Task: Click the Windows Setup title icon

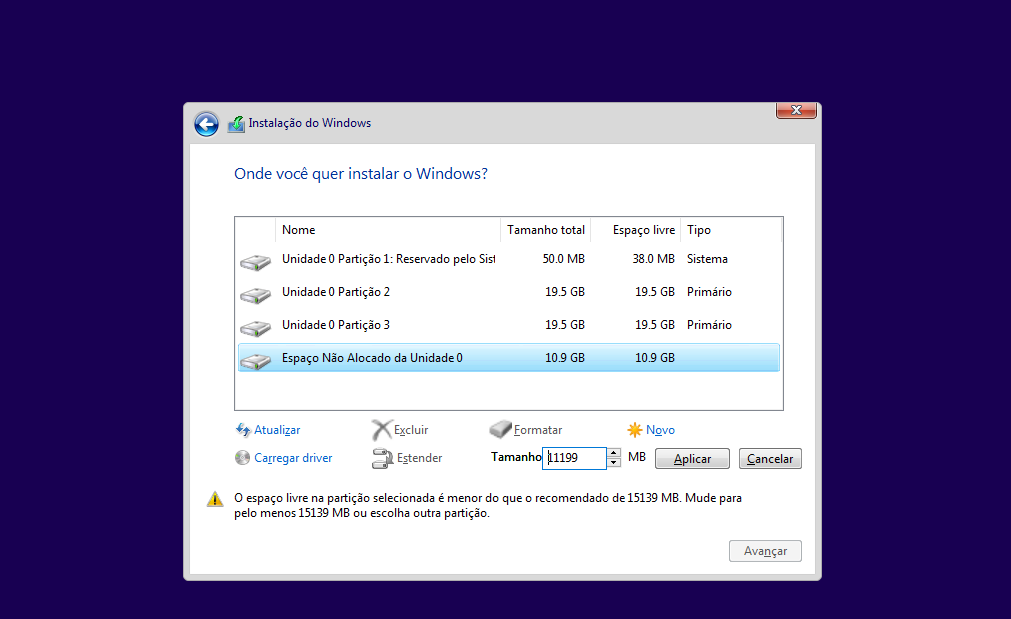Action: click(236, 124)
